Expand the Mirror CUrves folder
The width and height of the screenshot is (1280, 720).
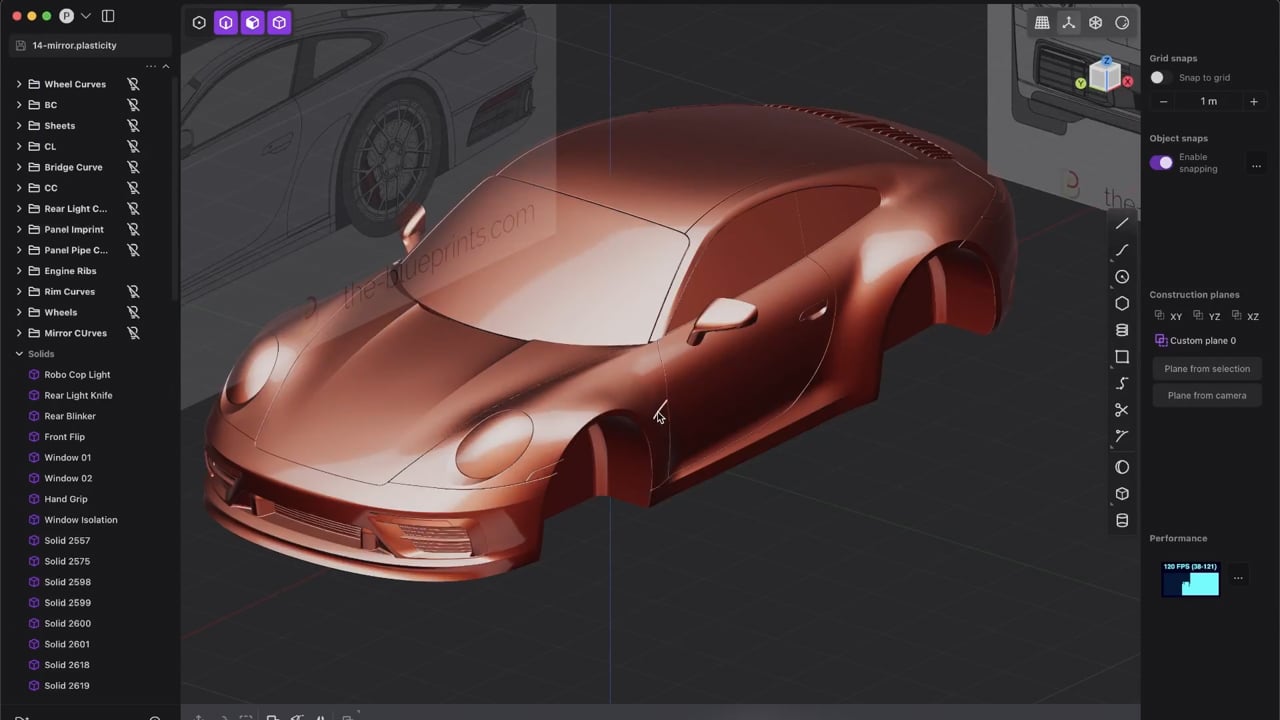coord(19,333)
